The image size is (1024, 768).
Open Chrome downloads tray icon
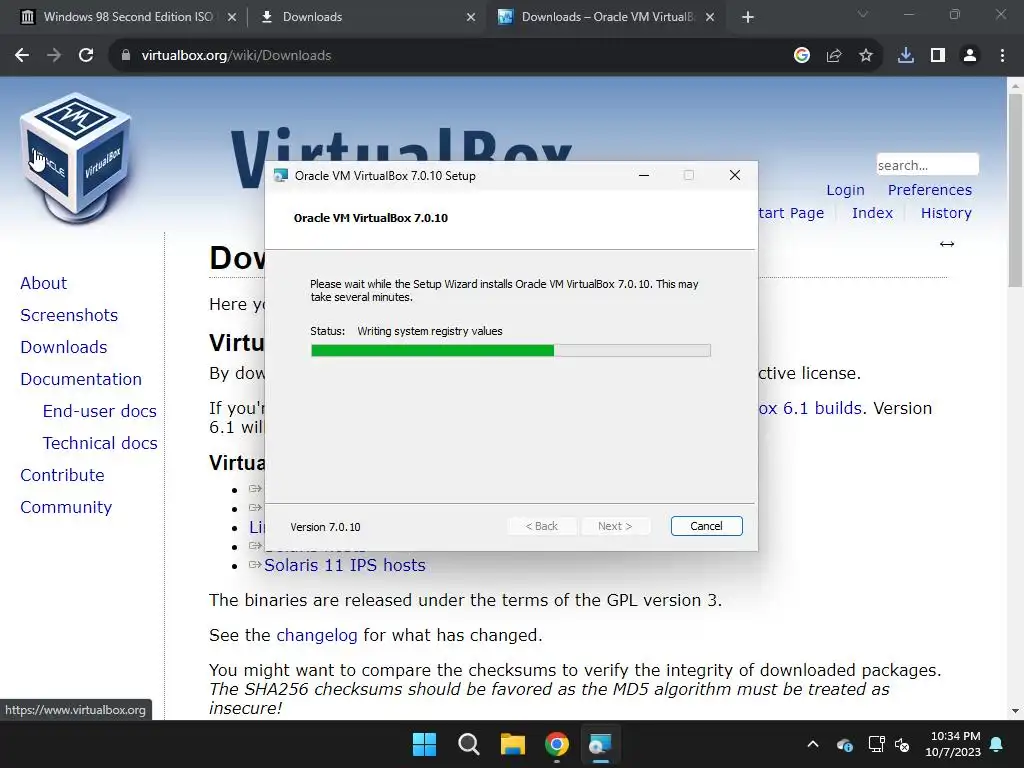point(906,56)
